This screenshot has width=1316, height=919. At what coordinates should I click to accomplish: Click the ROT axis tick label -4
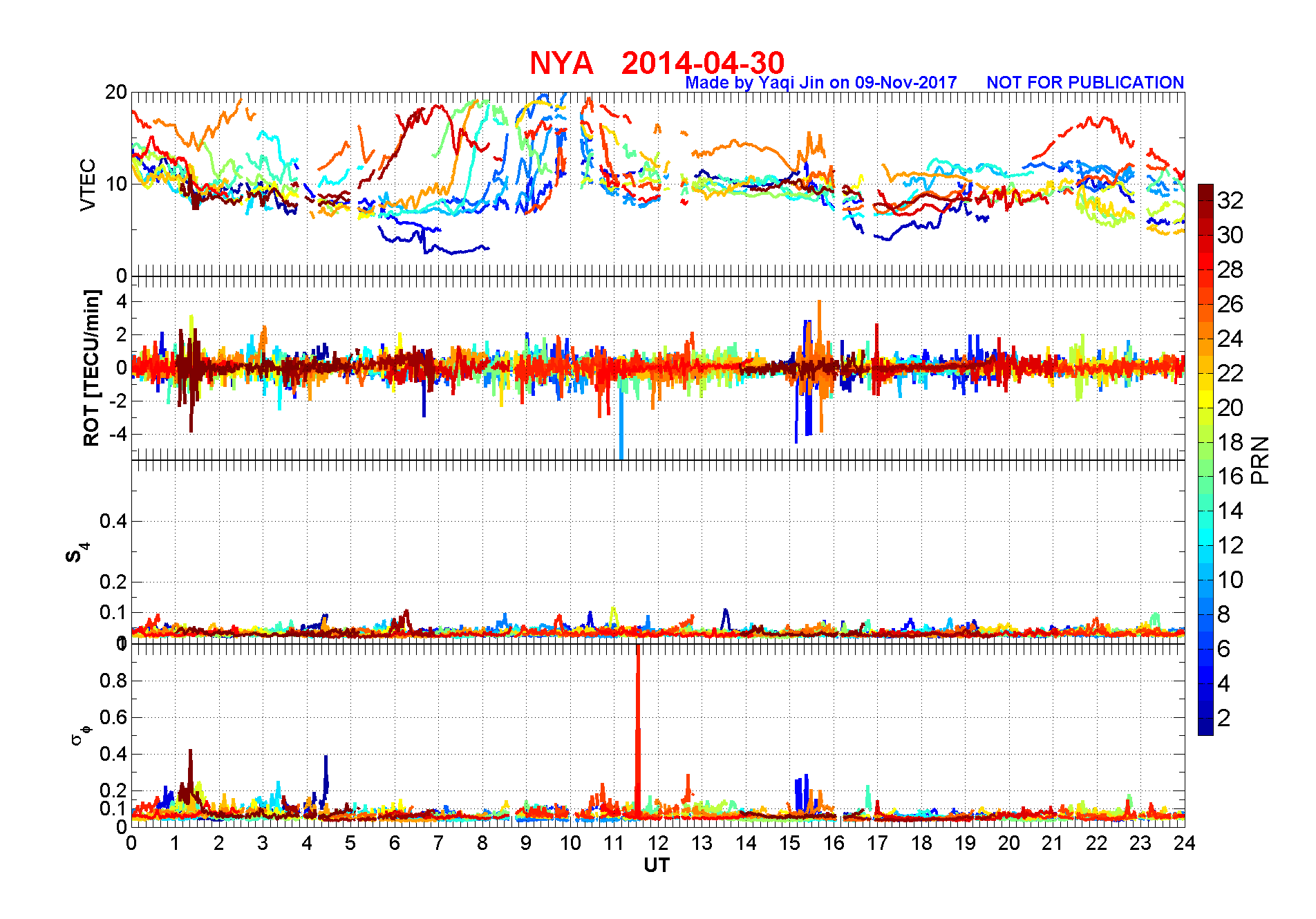pyautogui.click(x=119, y=435)
